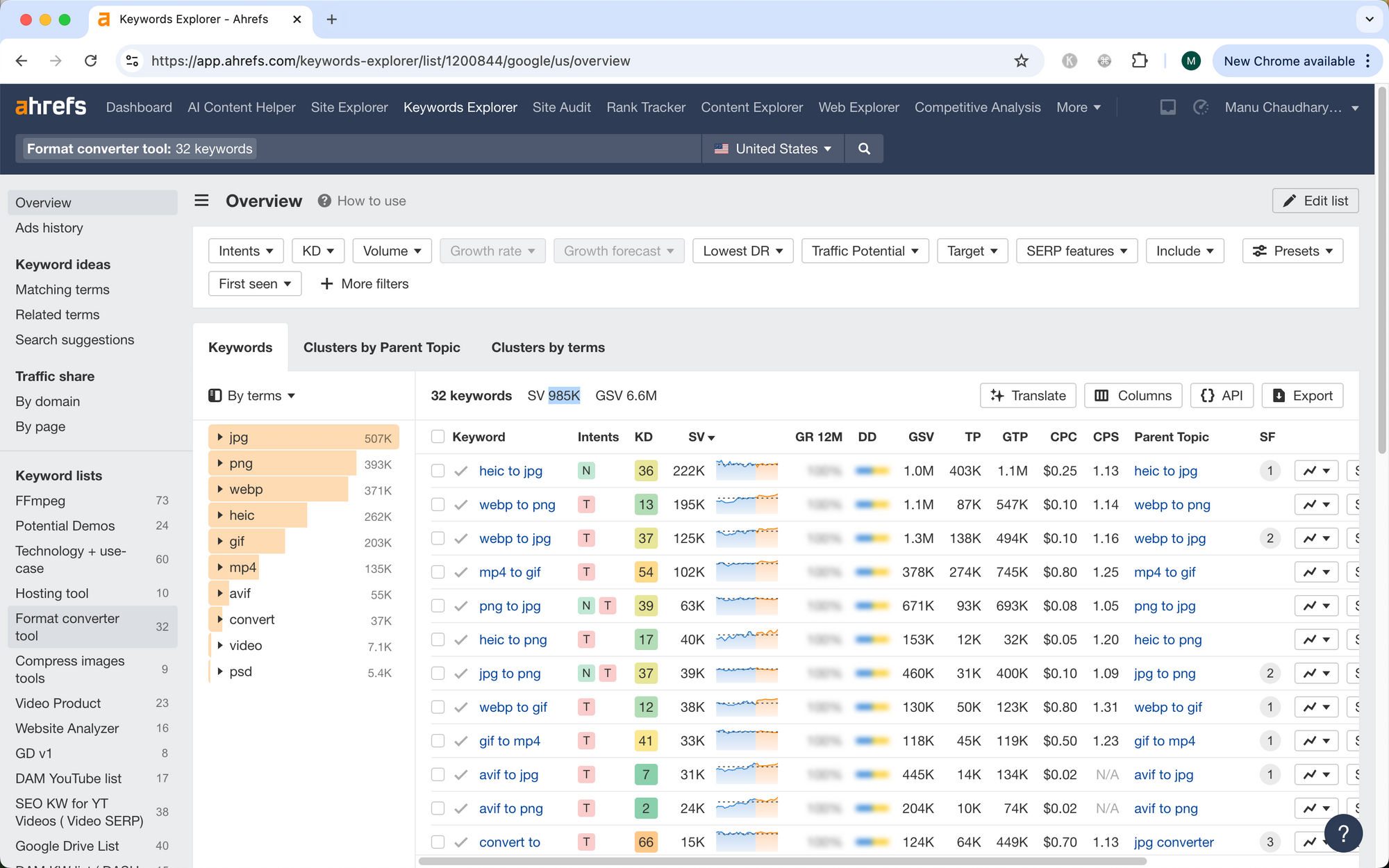Click the Export button

pyautogui.click(x=1302, y=396)
